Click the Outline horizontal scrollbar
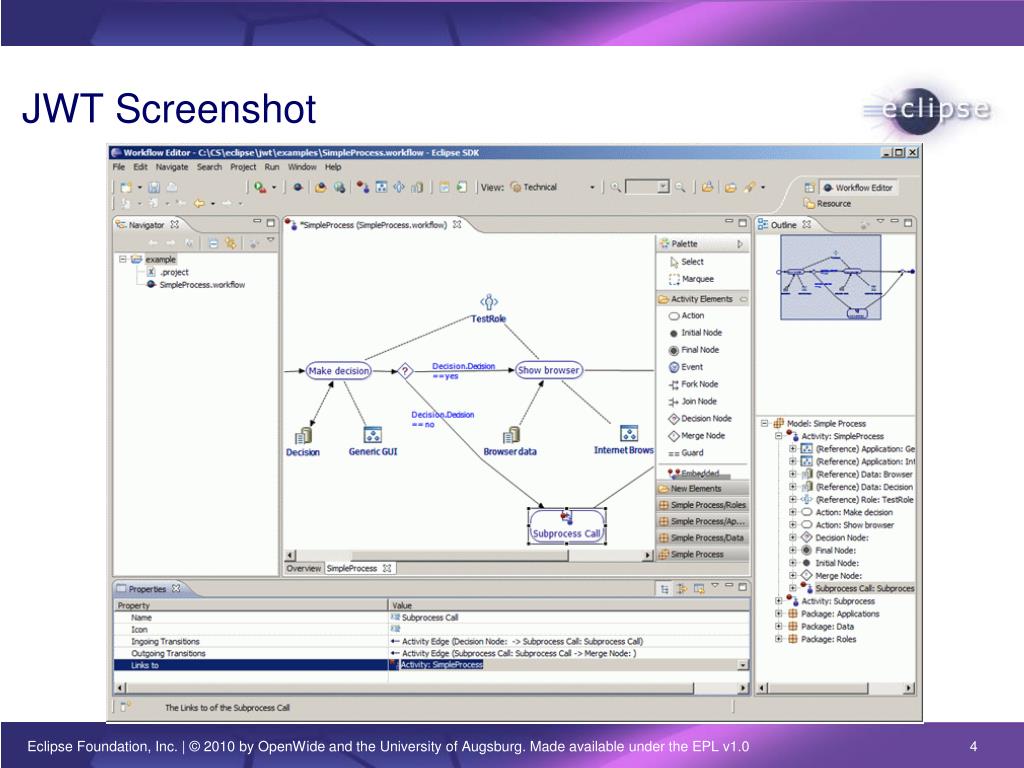This screenshot has width=1024, height=768. [835, 688]
